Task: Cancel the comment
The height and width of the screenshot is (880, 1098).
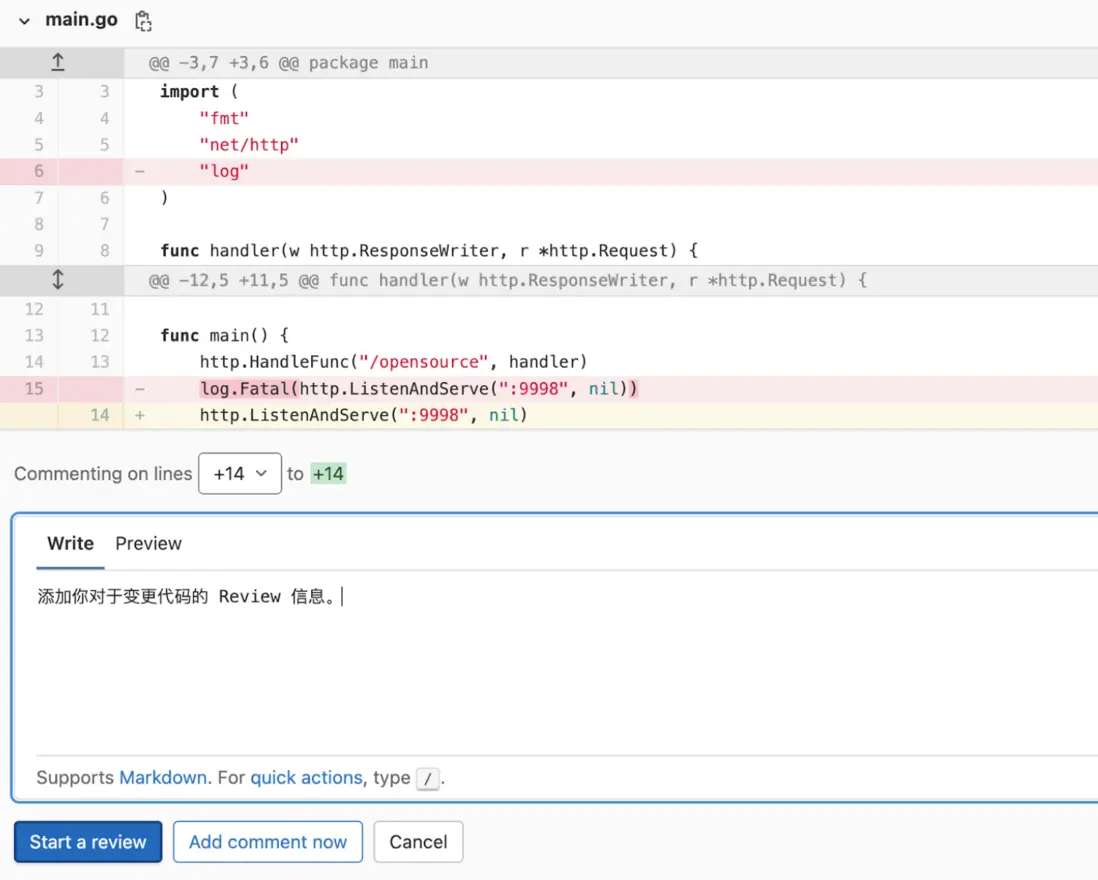Action: pos(418,842)
